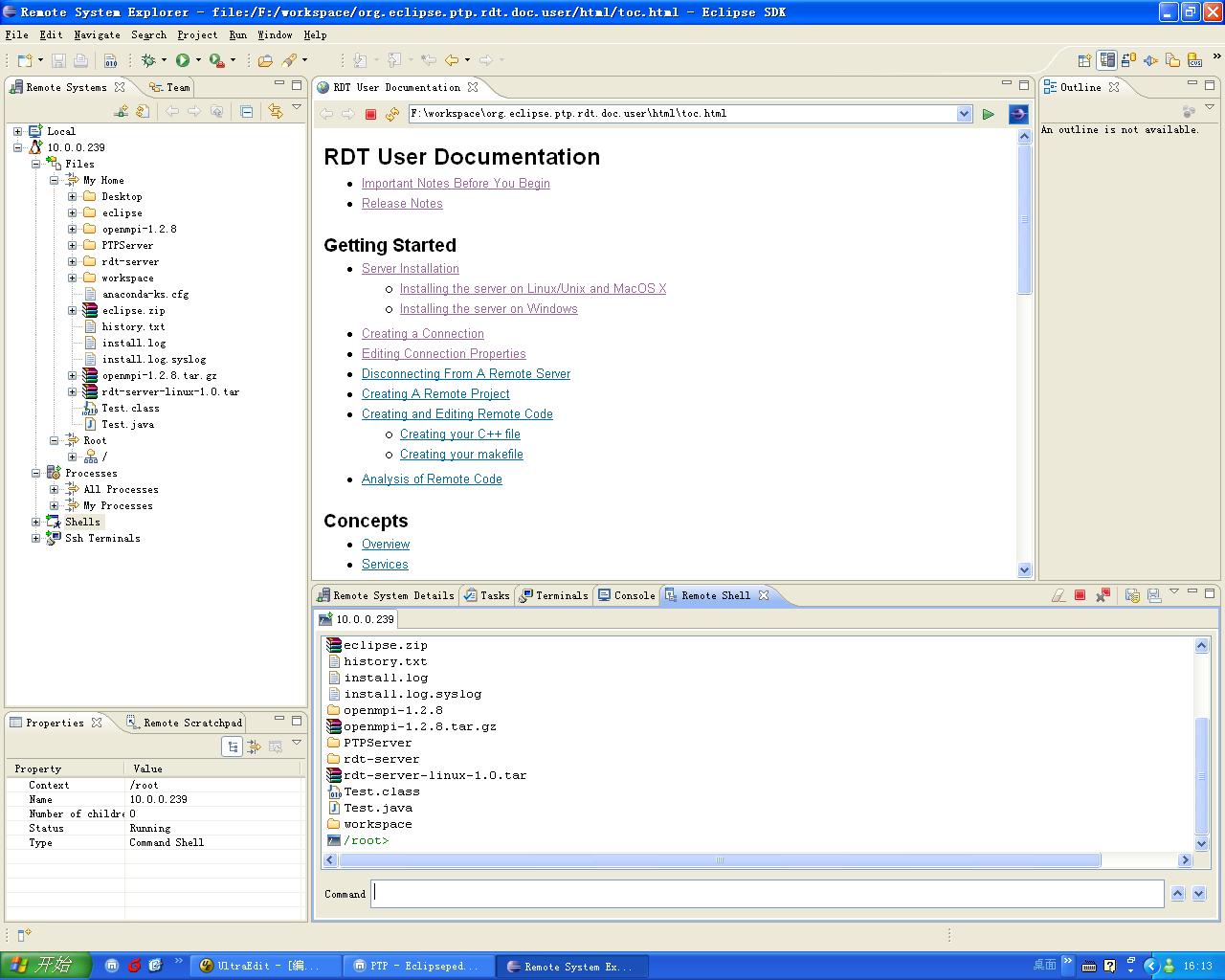
Task: Click the Open Perspective icon
Action: pyautogui.click(x=1084, y=60)
